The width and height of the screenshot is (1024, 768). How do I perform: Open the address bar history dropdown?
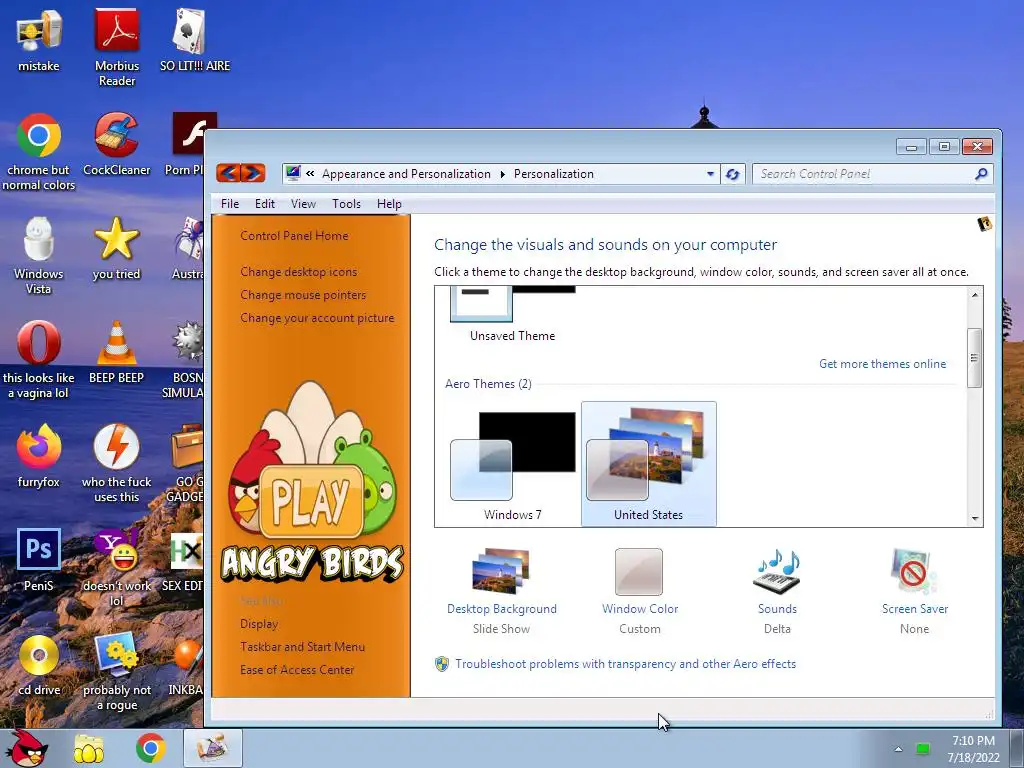(x=711, y=174)
